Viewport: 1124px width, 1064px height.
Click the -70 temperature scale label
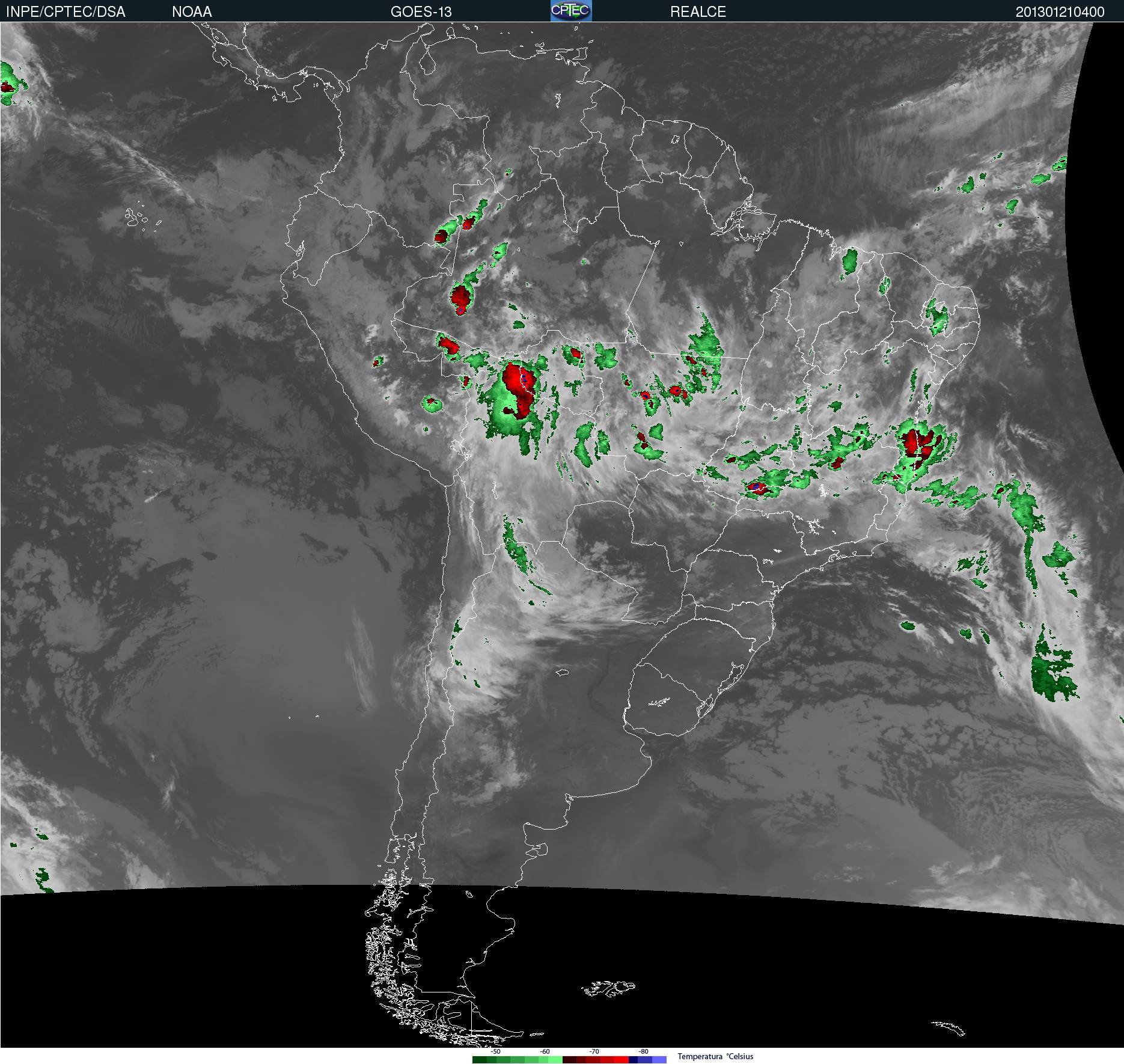click(x=594, y=1051)
